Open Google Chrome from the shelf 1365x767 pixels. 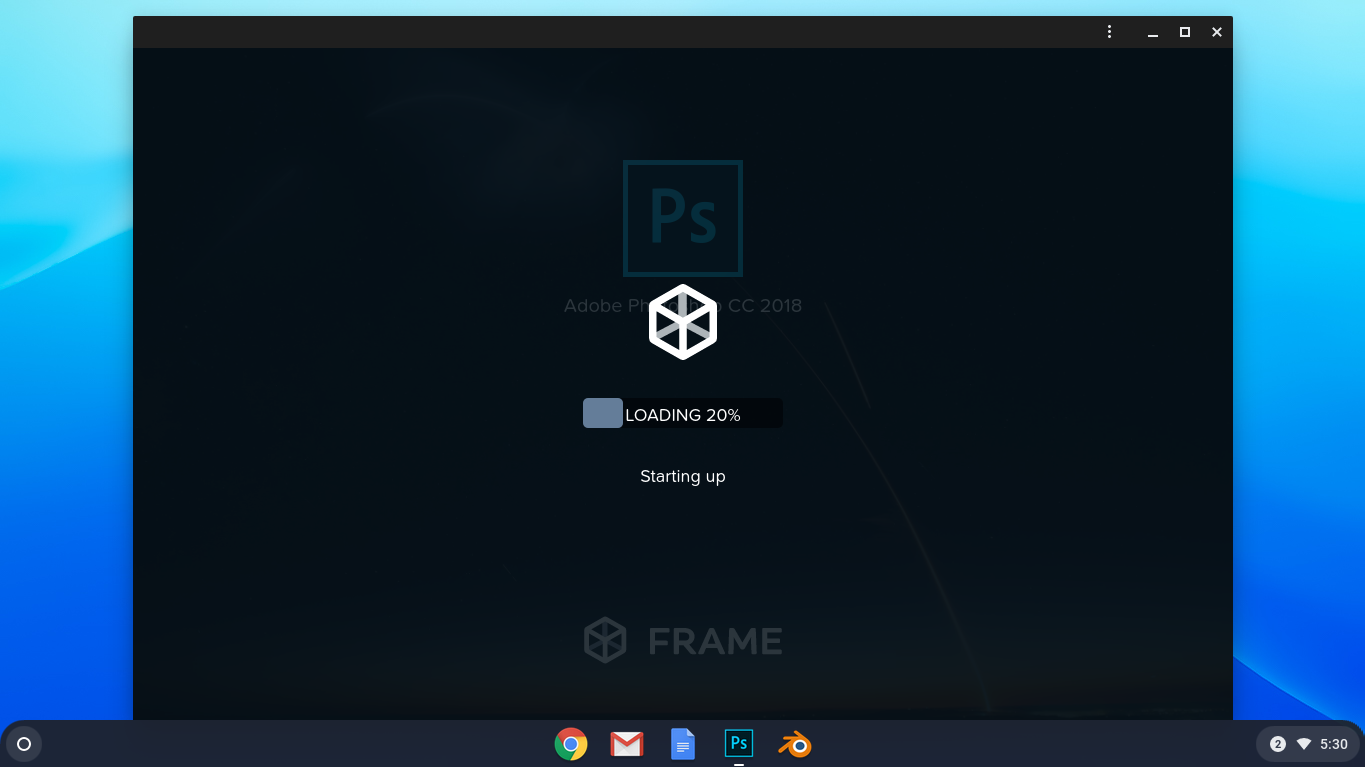pos(570,743)
